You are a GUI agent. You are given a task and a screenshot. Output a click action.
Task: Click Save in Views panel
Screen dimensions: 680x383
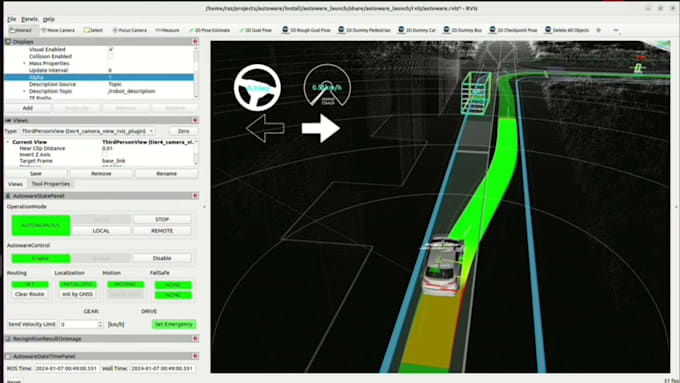[x=36, y=173]
